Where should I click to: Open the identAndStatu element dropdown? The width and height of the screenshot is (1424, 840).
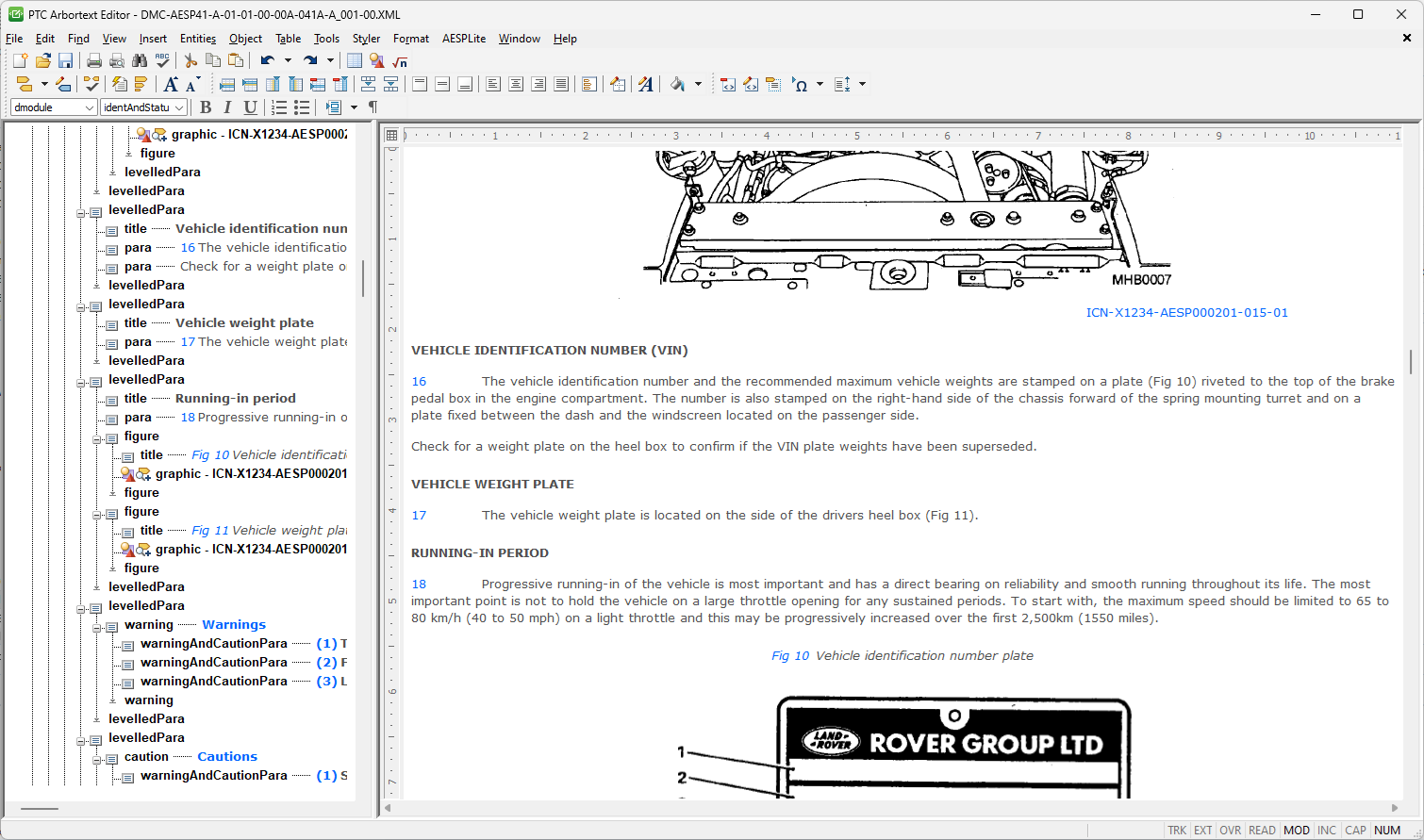coord(178,107)
